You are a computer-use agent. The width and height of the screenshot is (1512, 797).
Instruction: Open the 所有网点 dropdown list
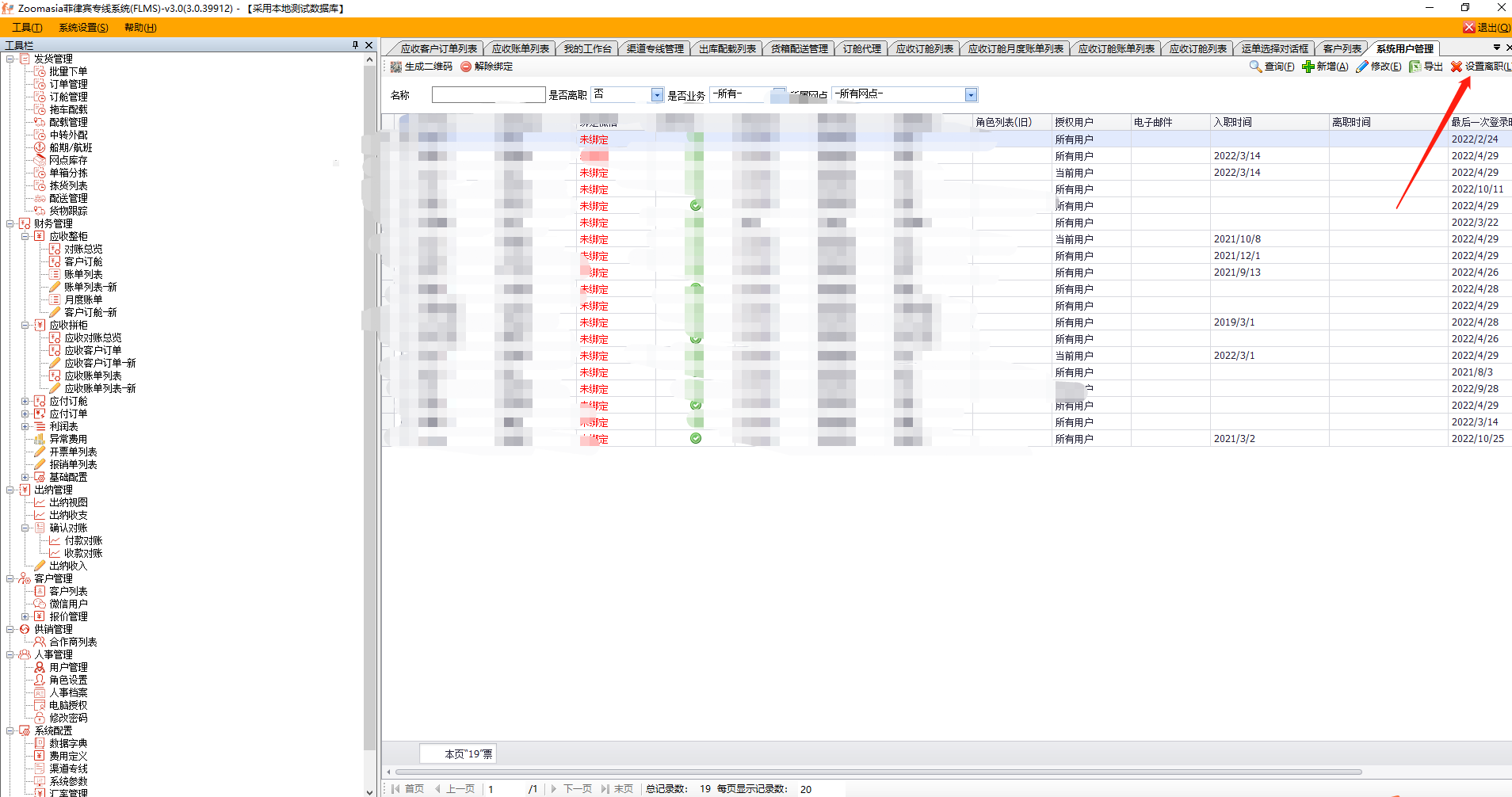971,95
